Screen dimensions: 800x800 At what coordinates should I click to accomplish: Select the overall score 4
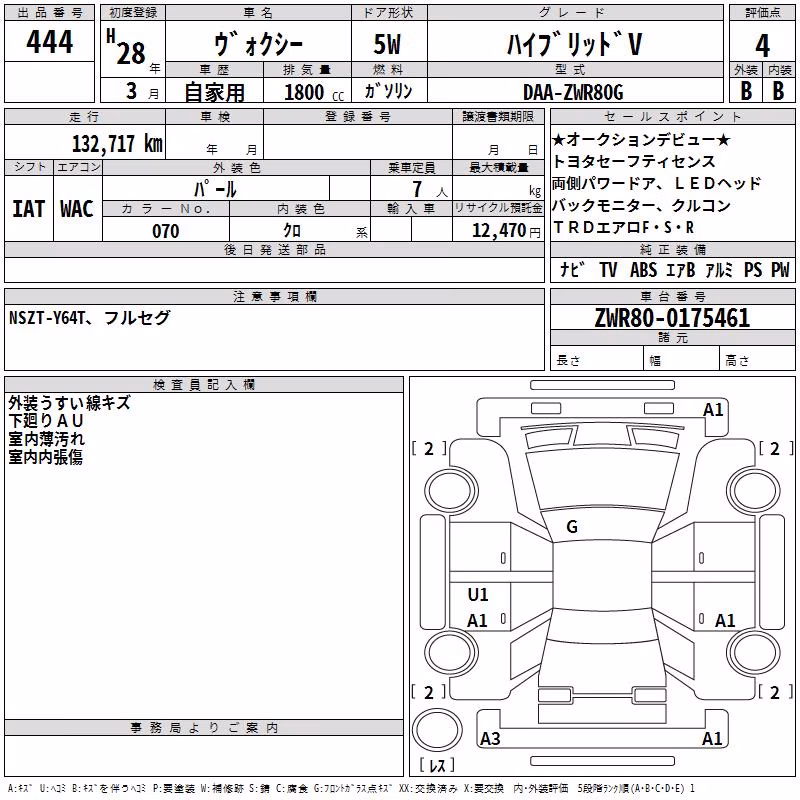pos(762,46)
